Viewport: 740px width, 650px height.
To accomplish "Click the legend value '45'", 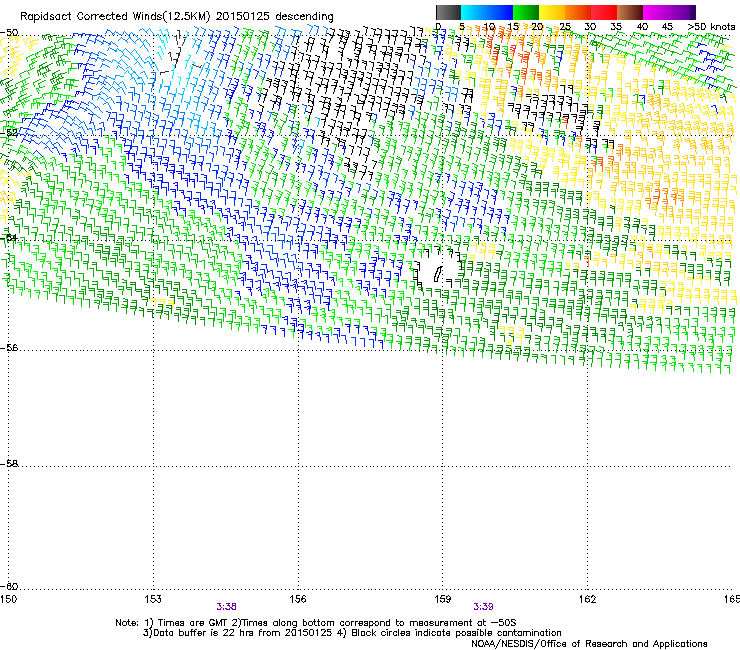I will point(667,27).
